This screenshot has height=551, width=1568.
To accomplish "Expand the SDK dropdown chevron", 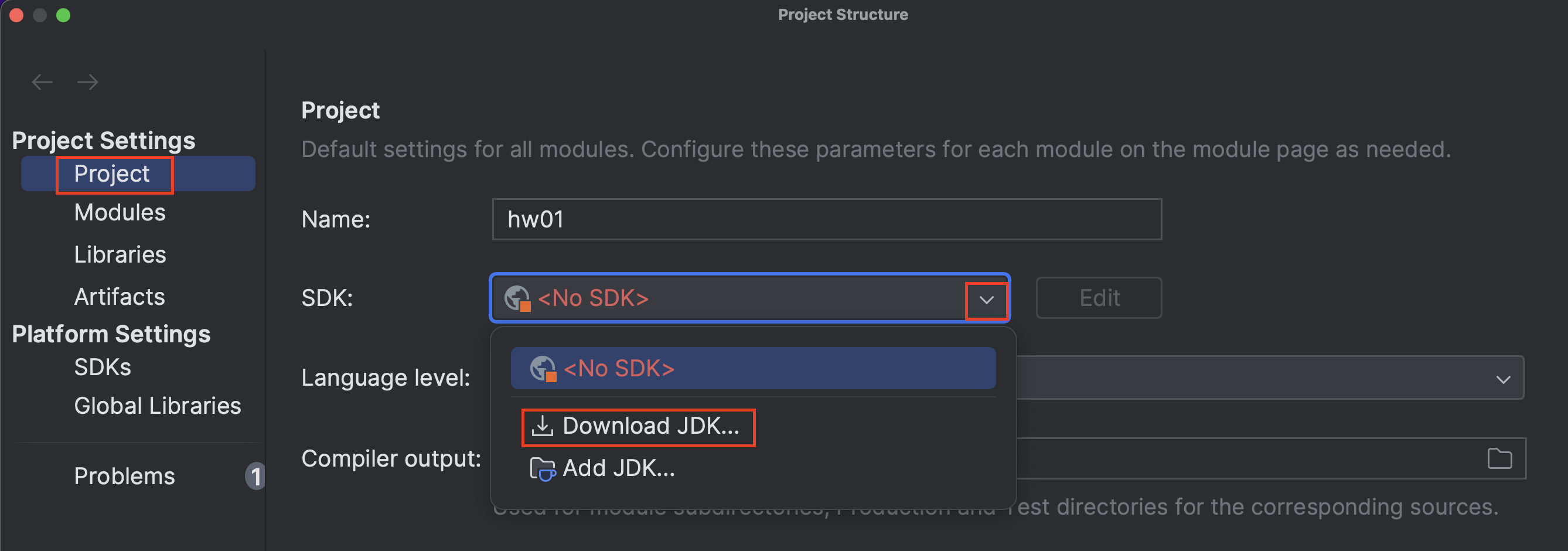I will (986, 298).
